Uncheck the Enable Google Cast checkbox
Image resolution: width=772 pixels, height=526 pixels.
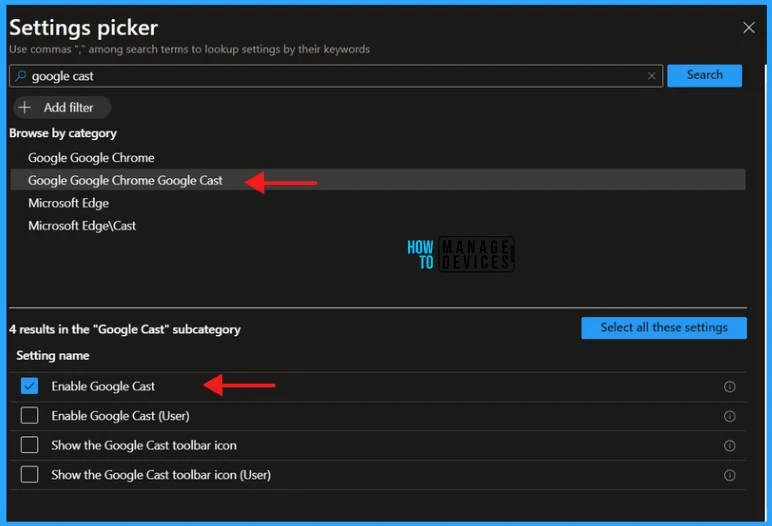30,386
